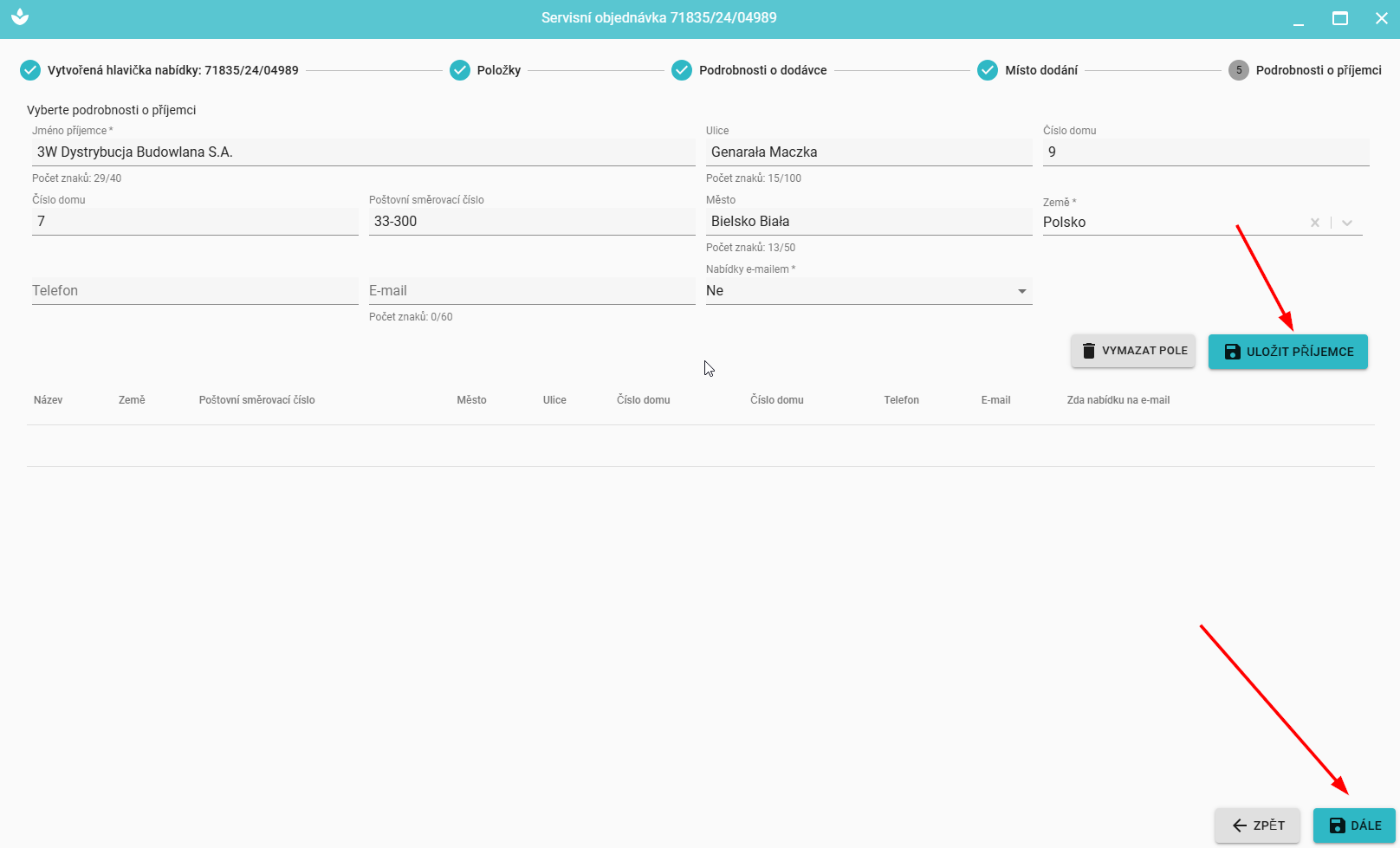Clear the Polsko country selection with X
The height and width of the screenshot is (848, 1400).
click(x=1315, y=223)
